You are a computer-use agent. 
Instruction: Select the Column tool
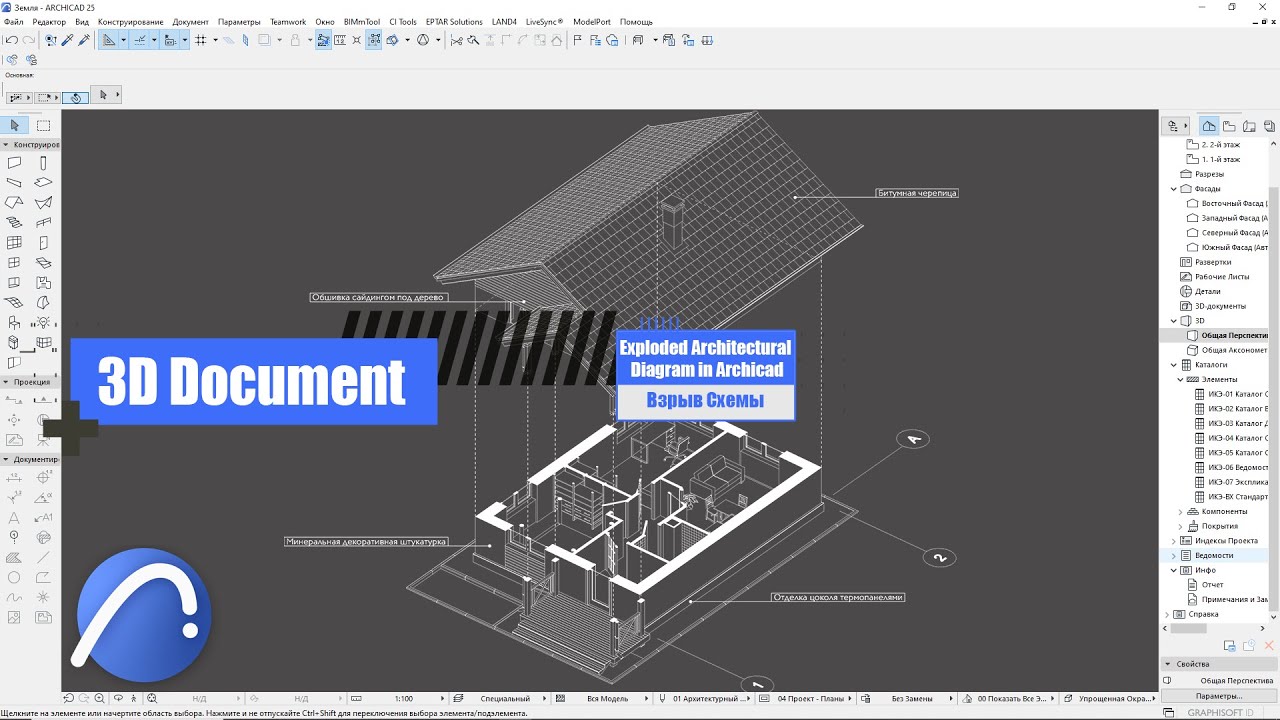tap(43, 163)
